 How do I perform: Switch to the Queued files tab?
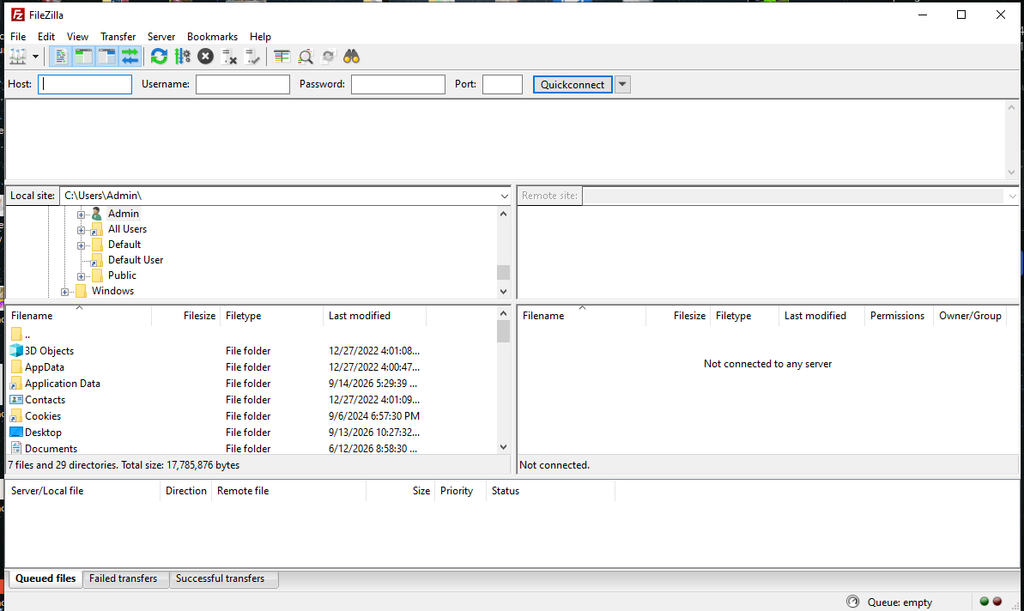coord(46,578)
